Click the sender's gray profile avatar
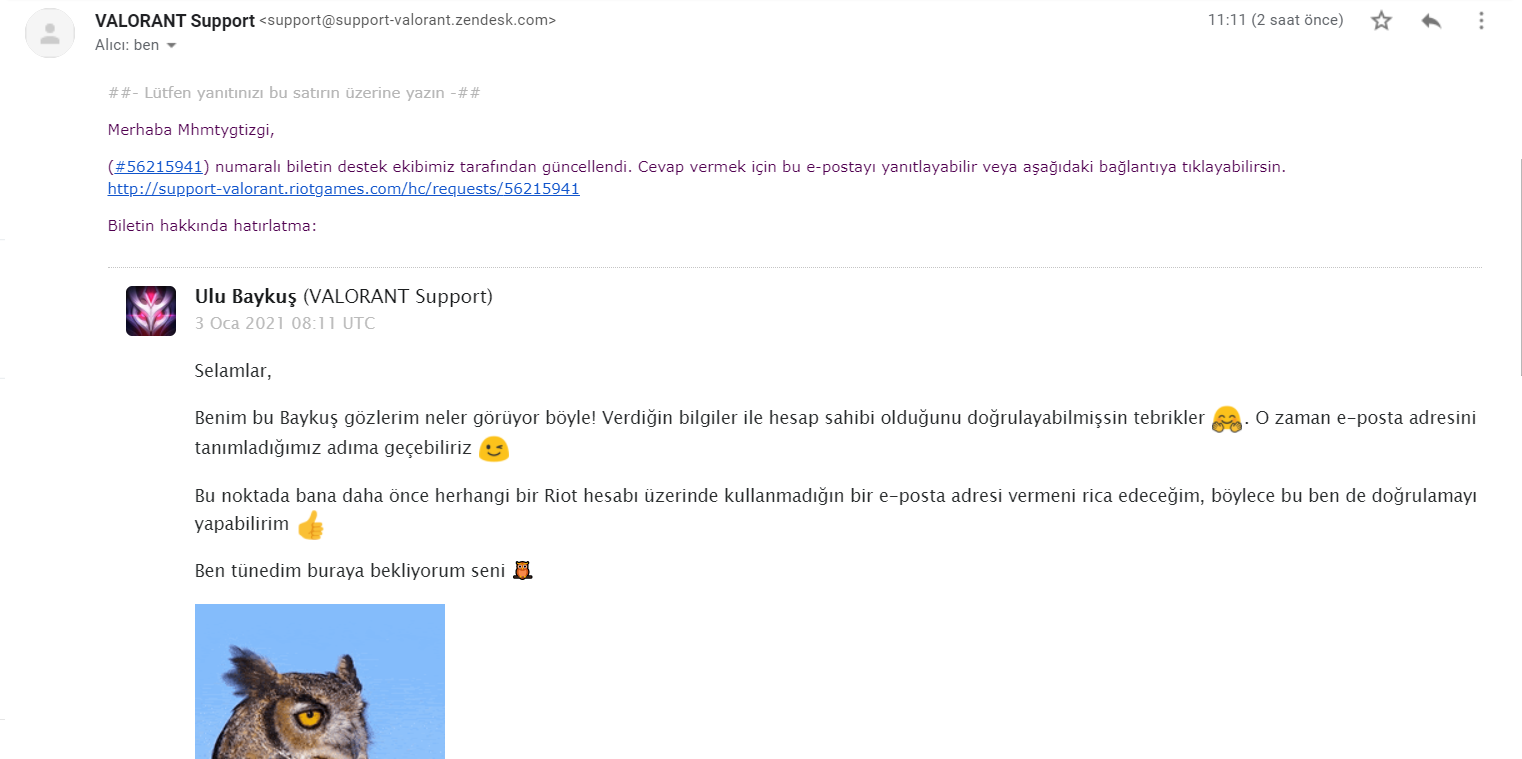 [50, 33]
